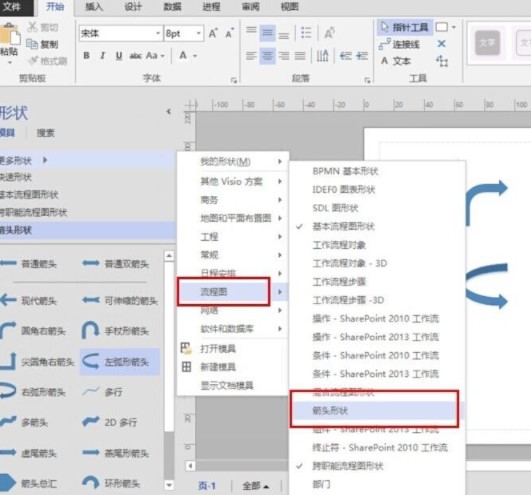The width and height of the screenshot is (531, 495).
Task: Open the font size 8pt dropdown
Action: [198, 33]
